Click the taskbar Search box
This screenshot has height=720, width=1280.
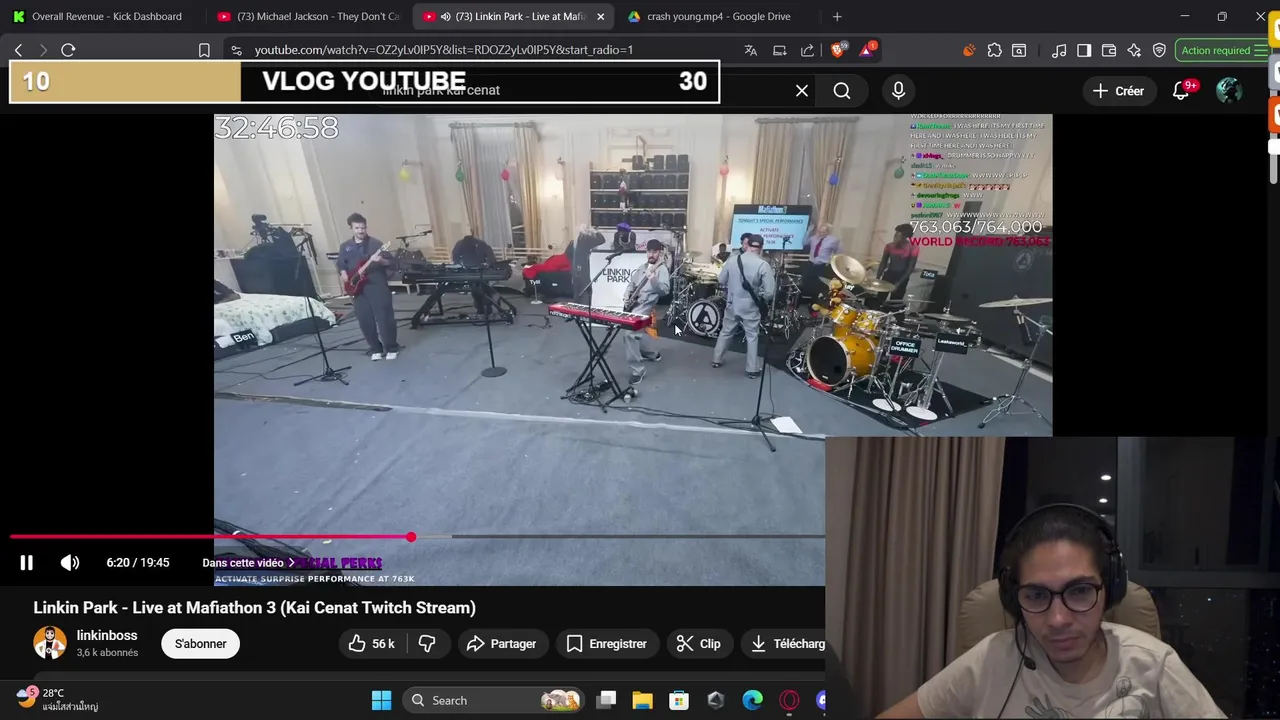point(495,700)
